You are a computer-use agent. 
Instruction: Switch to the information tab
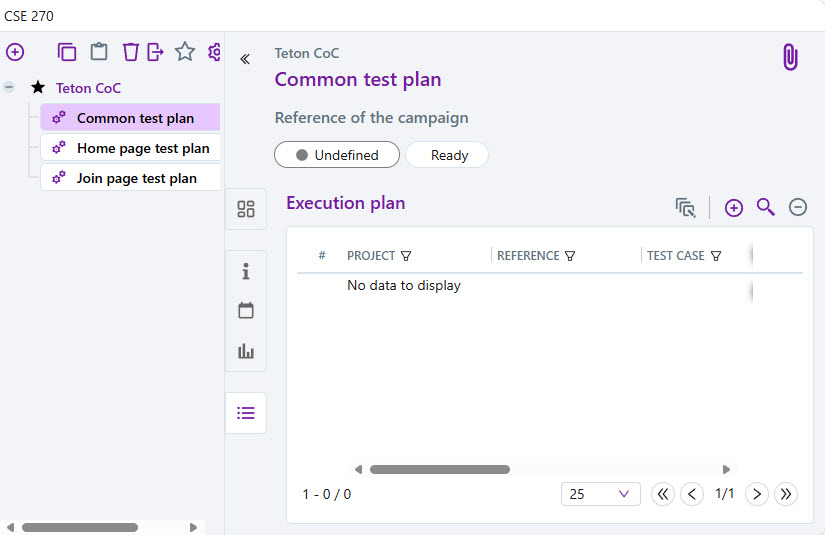(246, 272)
